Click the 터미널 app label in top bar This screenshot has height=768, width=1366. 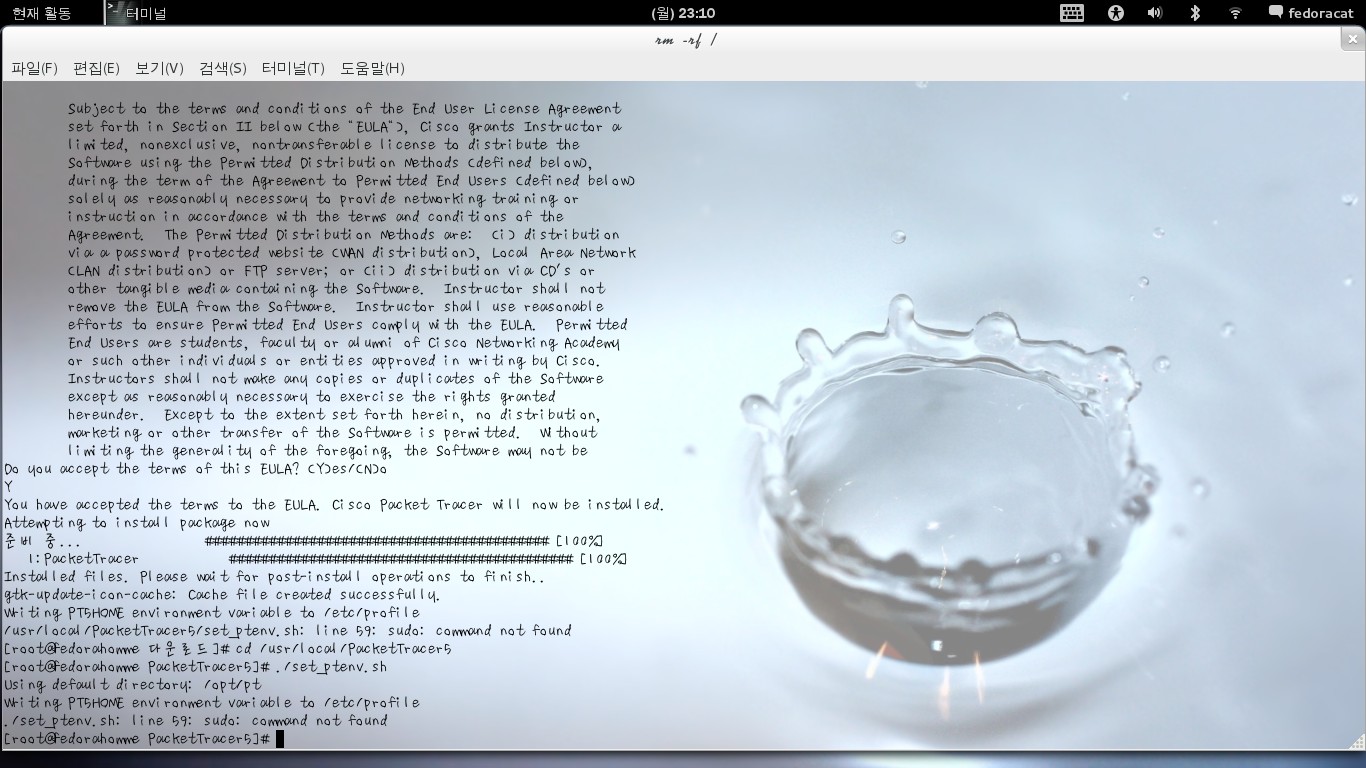[146, 13]
